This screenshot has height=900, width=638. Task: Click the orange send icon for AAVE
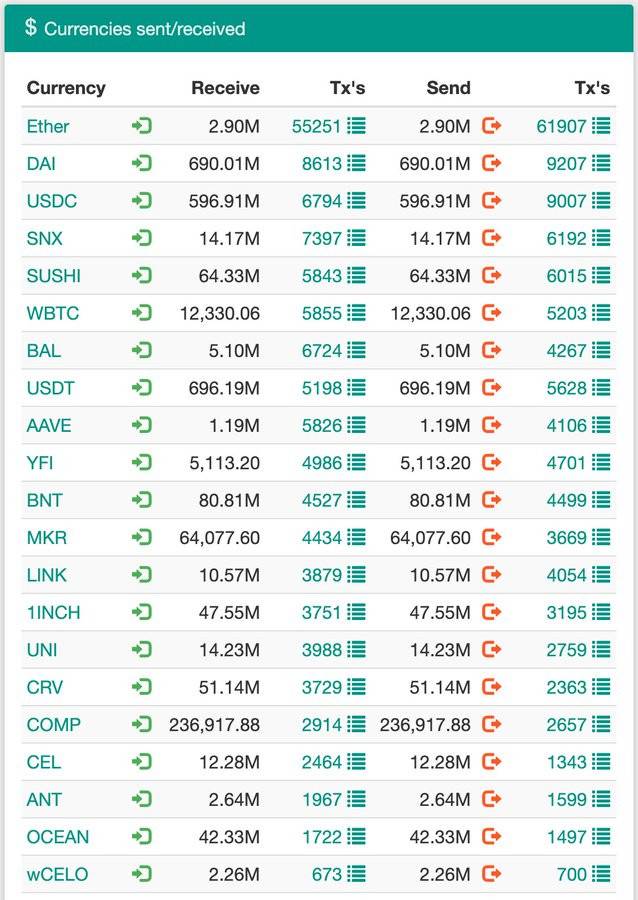tap(491, 425)
